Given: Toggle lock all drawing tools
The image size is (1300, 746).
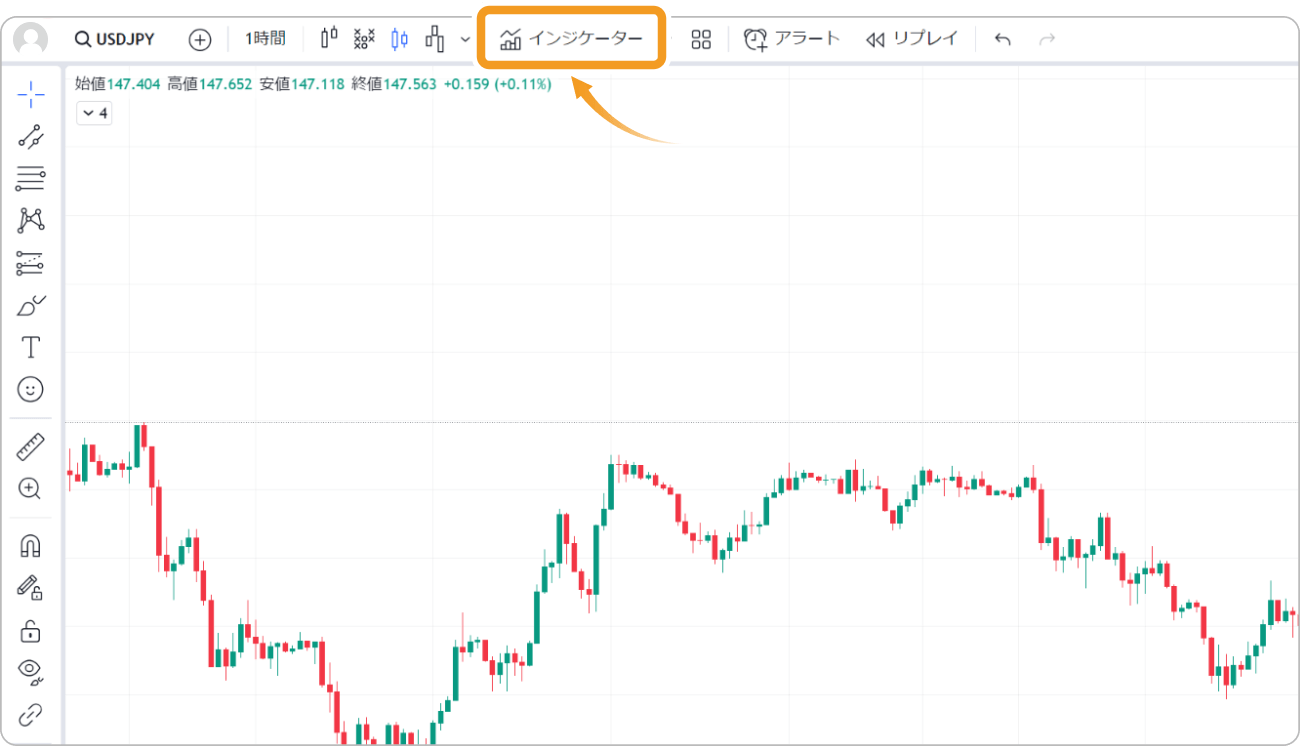Looking at the screenshot, I should (31, 630).
